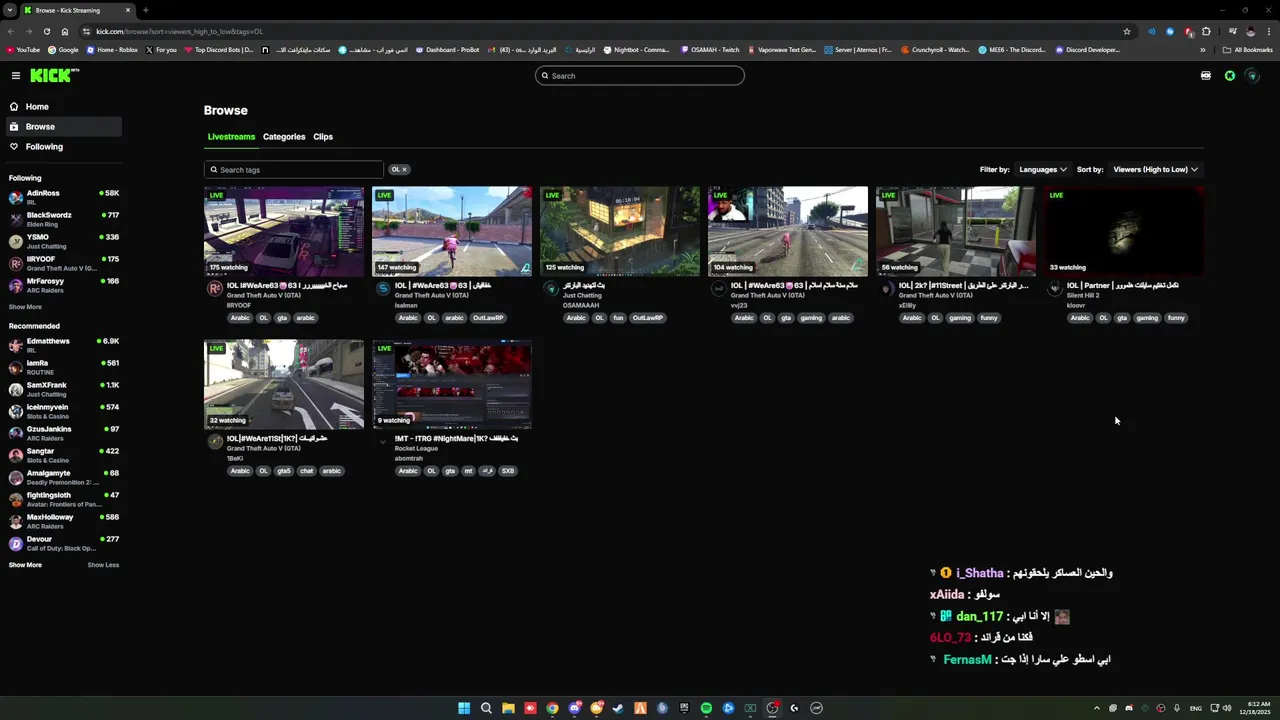Open the Kick shop icon in header
Screen dimensions: 1280x720
1206,76
